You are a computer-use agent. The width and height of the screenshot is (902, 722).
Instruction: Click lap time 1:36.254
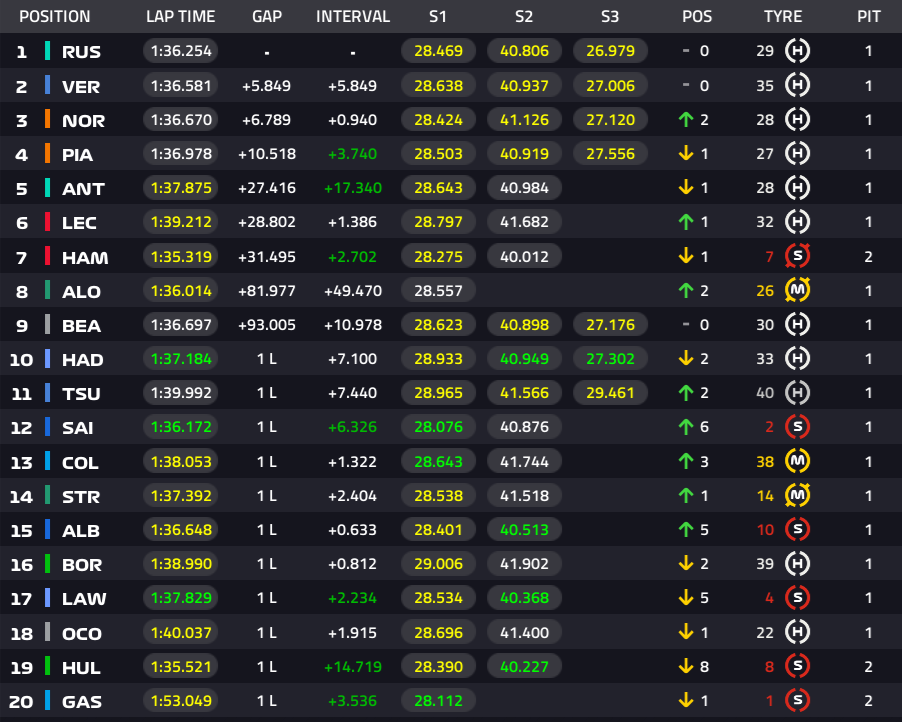tap(181, 51)
